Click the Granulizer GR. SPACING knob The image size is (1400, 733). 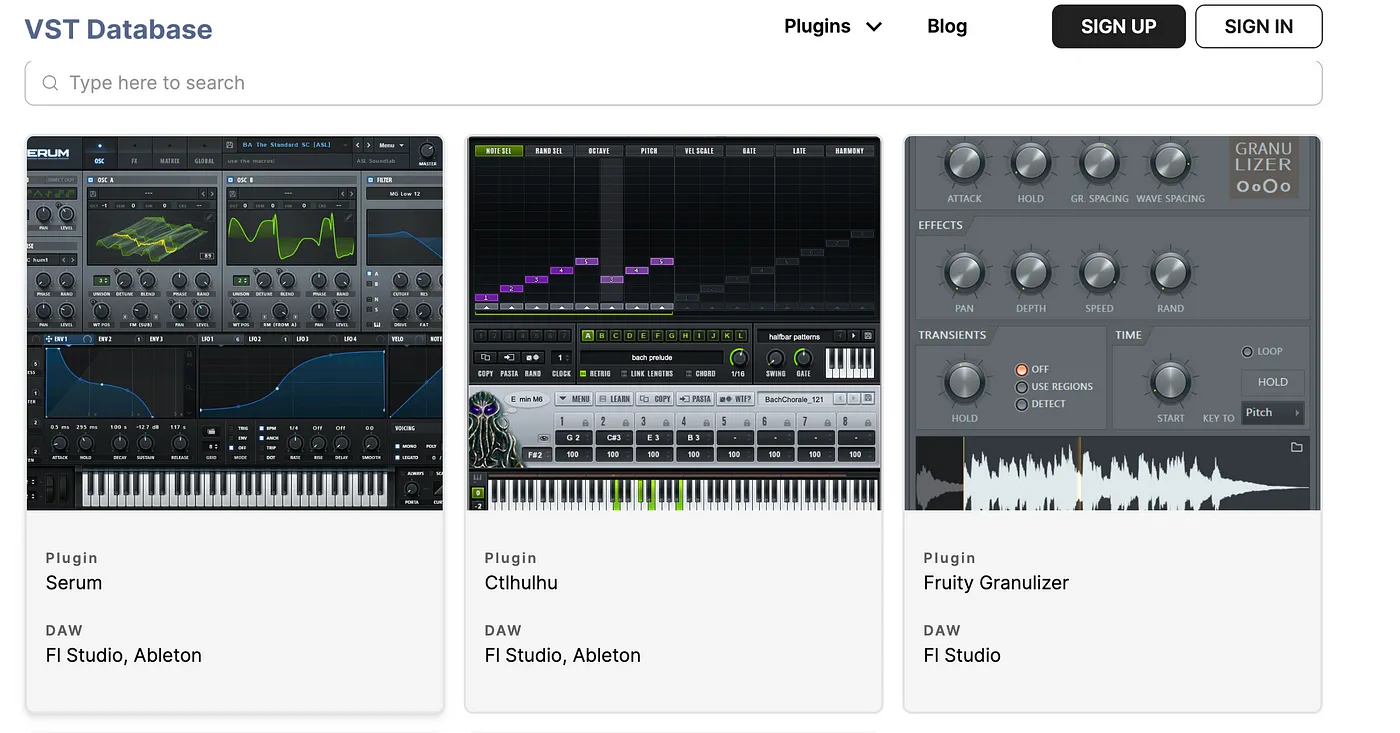point(1098,163)
